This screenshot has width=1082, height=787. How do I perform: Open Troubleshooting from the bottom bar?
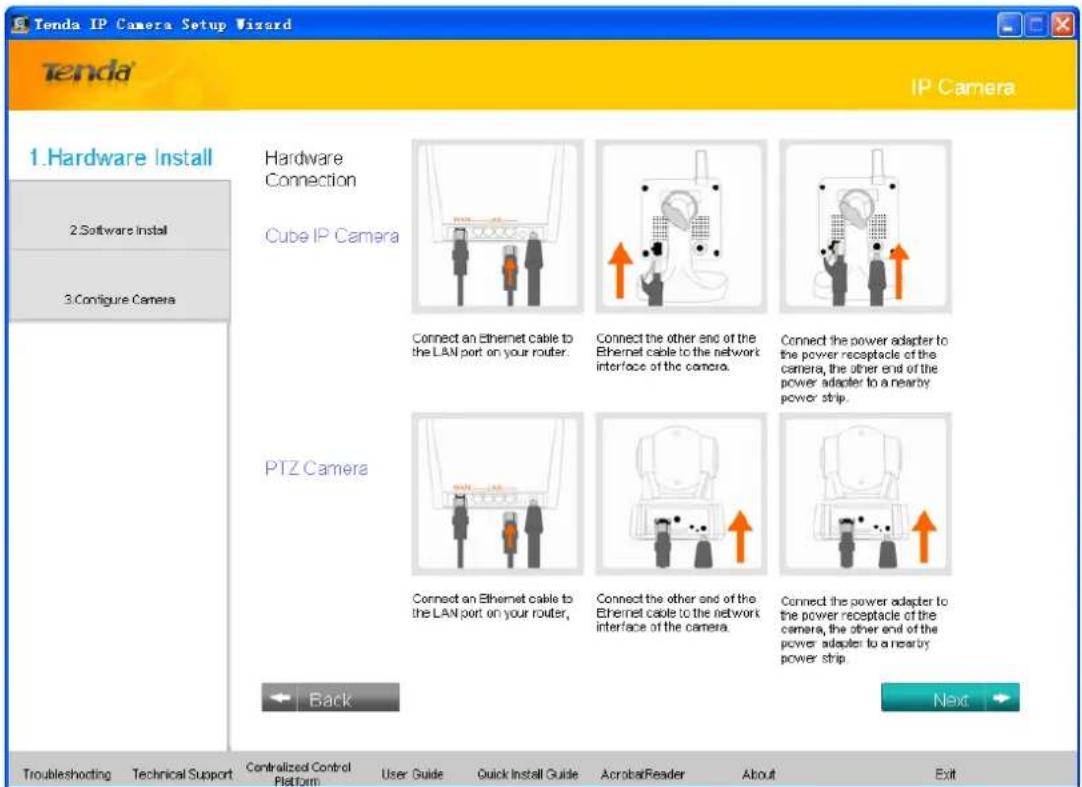click(67, 774)
